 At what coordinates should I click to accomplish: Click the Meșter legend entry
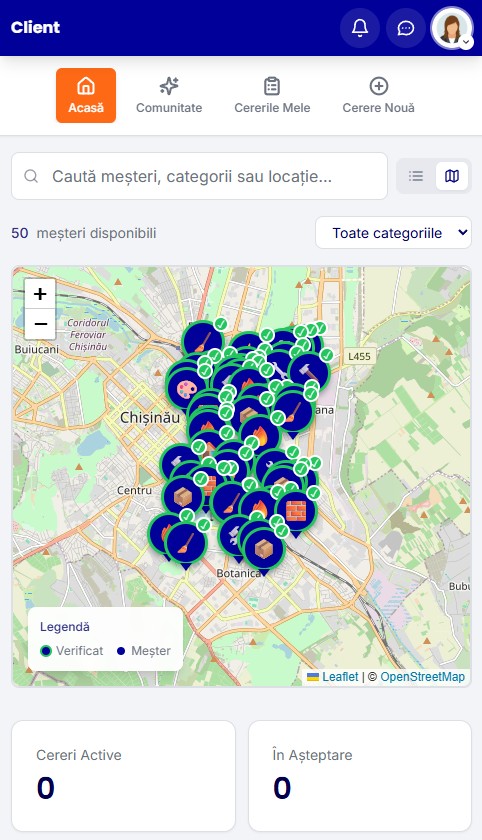144,651
